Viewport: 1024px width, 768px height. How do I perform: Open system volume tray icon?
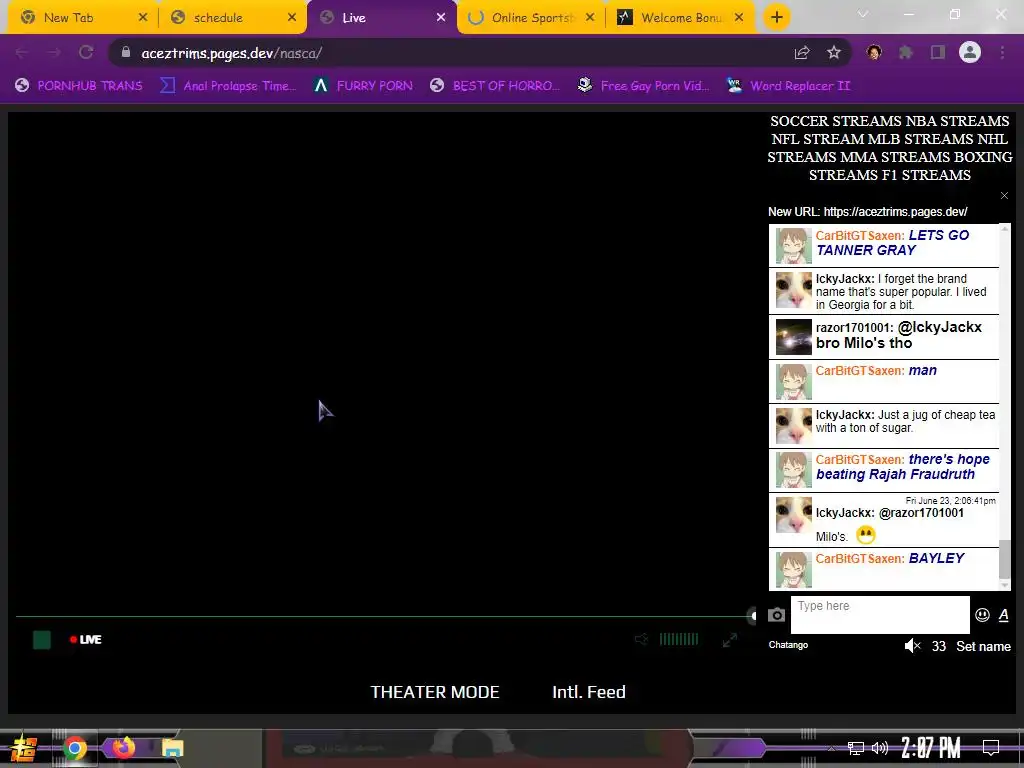880,748
